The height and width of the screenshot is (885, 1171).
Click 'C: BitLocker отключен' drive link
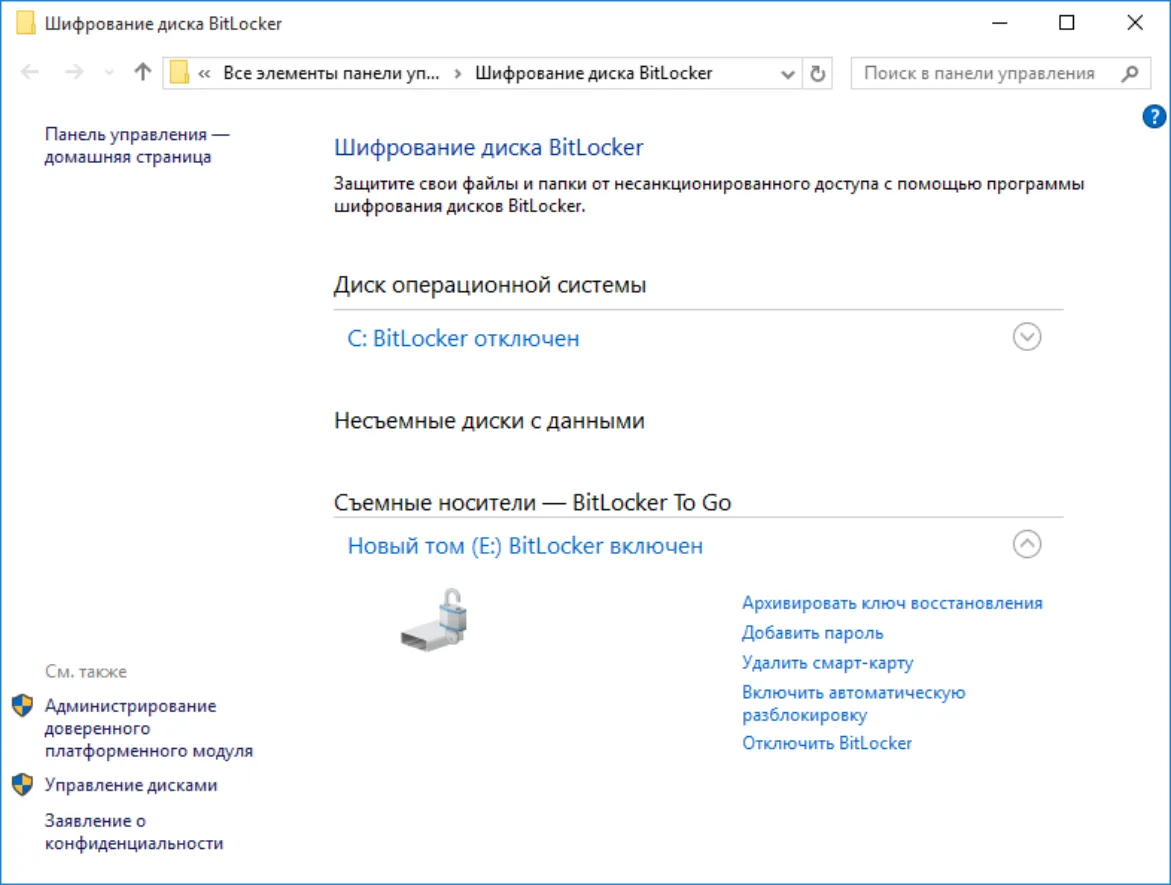pos(463,338)
